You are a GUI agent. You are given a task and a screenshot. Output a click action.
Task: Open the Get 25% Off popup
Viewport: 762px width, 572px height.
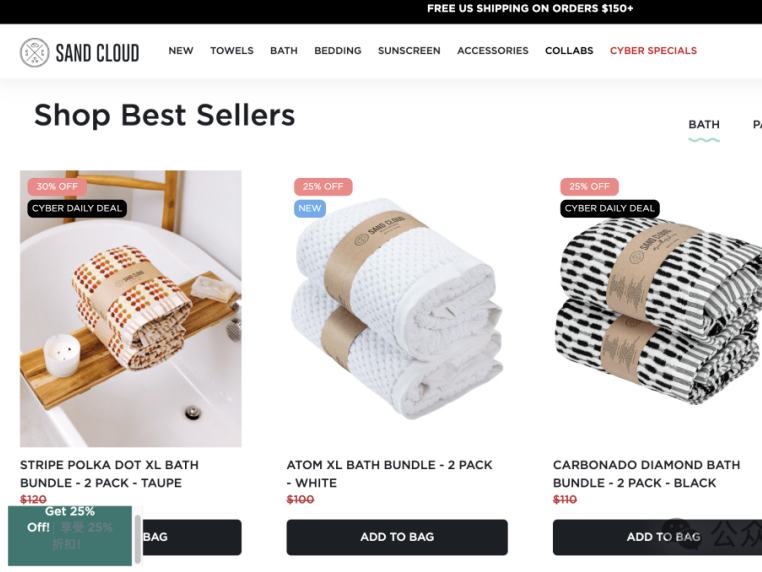70,535
